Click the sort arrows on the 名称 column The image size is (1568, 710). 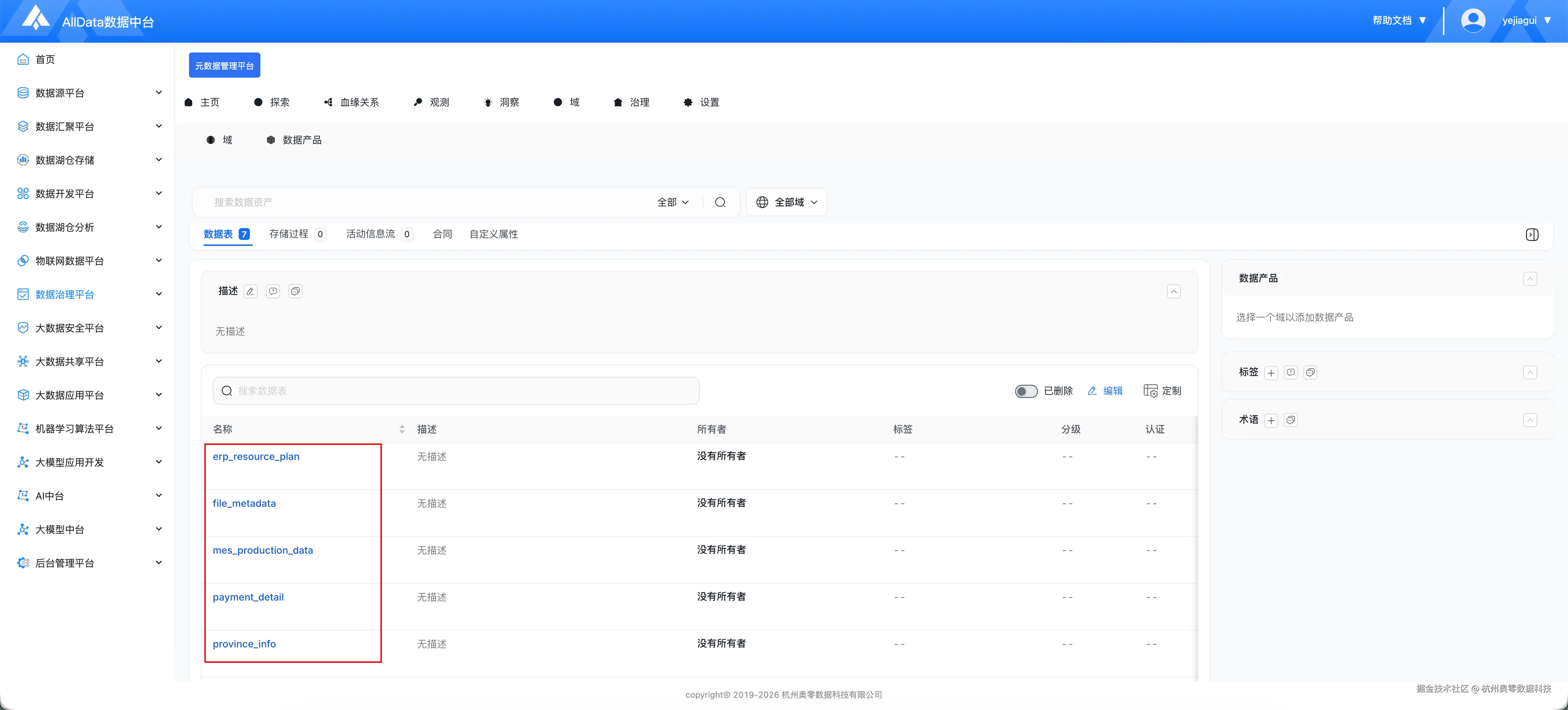coord(402,429)
